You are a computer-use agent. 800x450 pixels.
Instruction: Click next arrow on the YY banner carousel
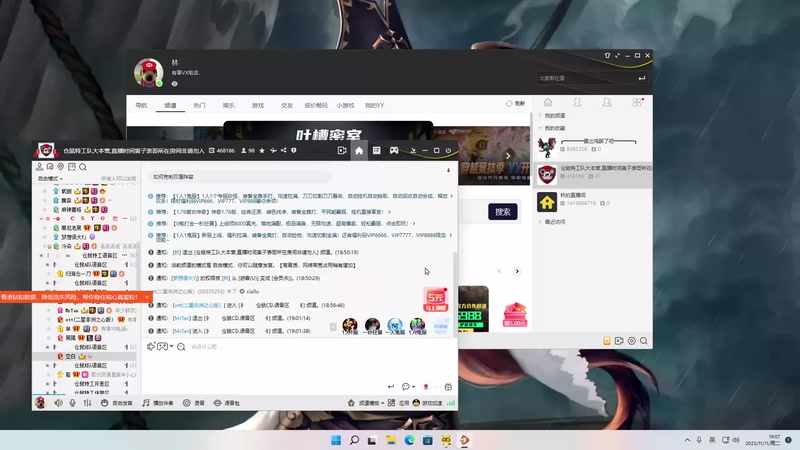click(x=508, y=156)
